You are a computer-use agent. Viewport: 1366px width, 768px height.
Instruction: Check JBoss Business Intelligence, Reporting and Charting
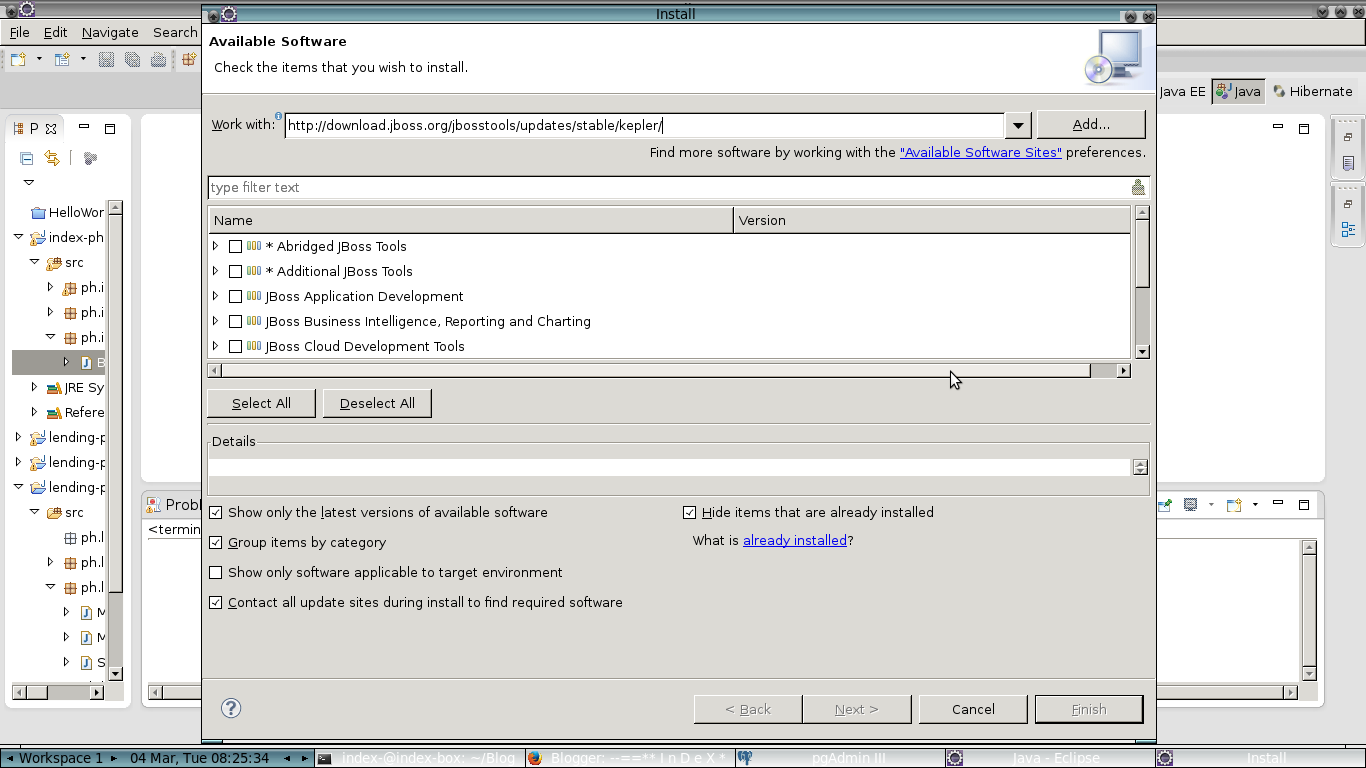click(x=235, y=321)
